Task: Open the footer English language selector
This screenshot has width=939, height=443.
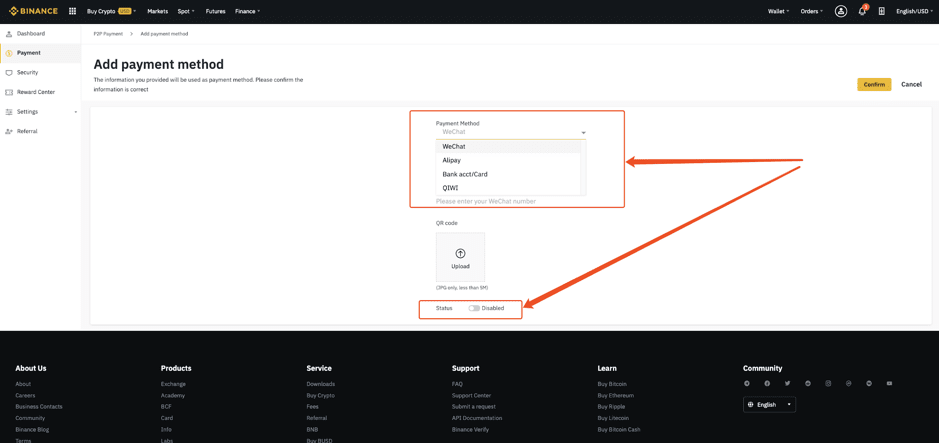Action: (770, 405)
